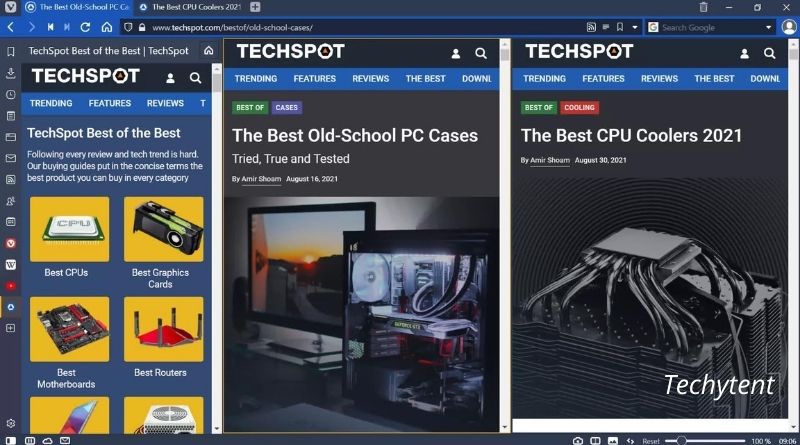This screenshot has width=800, height=445.
Task: View site info via padlock icon
Action: coord(142,28)
